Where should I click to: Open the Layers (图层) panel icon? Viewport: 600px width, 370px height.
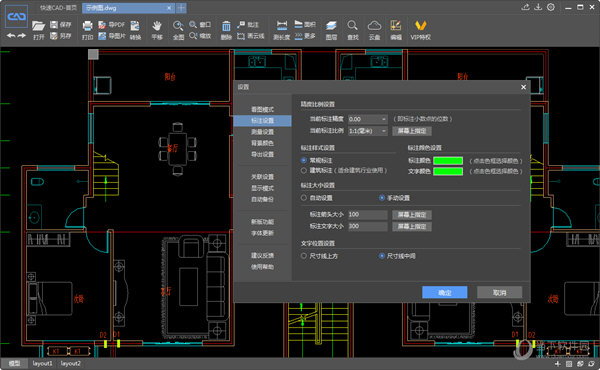331,26
